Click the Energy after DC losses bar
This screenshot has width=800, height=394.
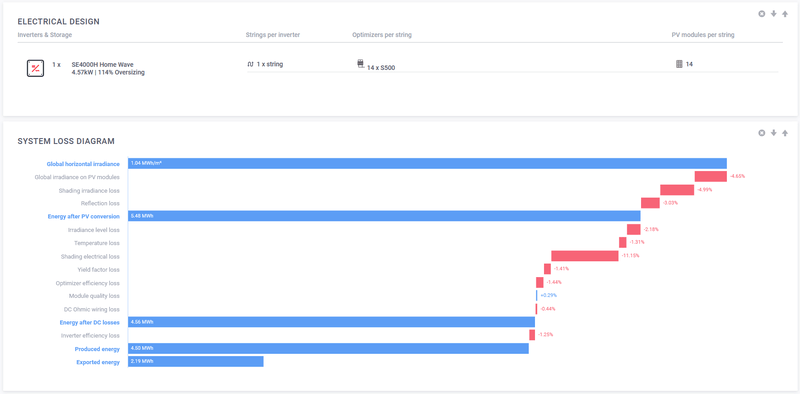point(332,322)
